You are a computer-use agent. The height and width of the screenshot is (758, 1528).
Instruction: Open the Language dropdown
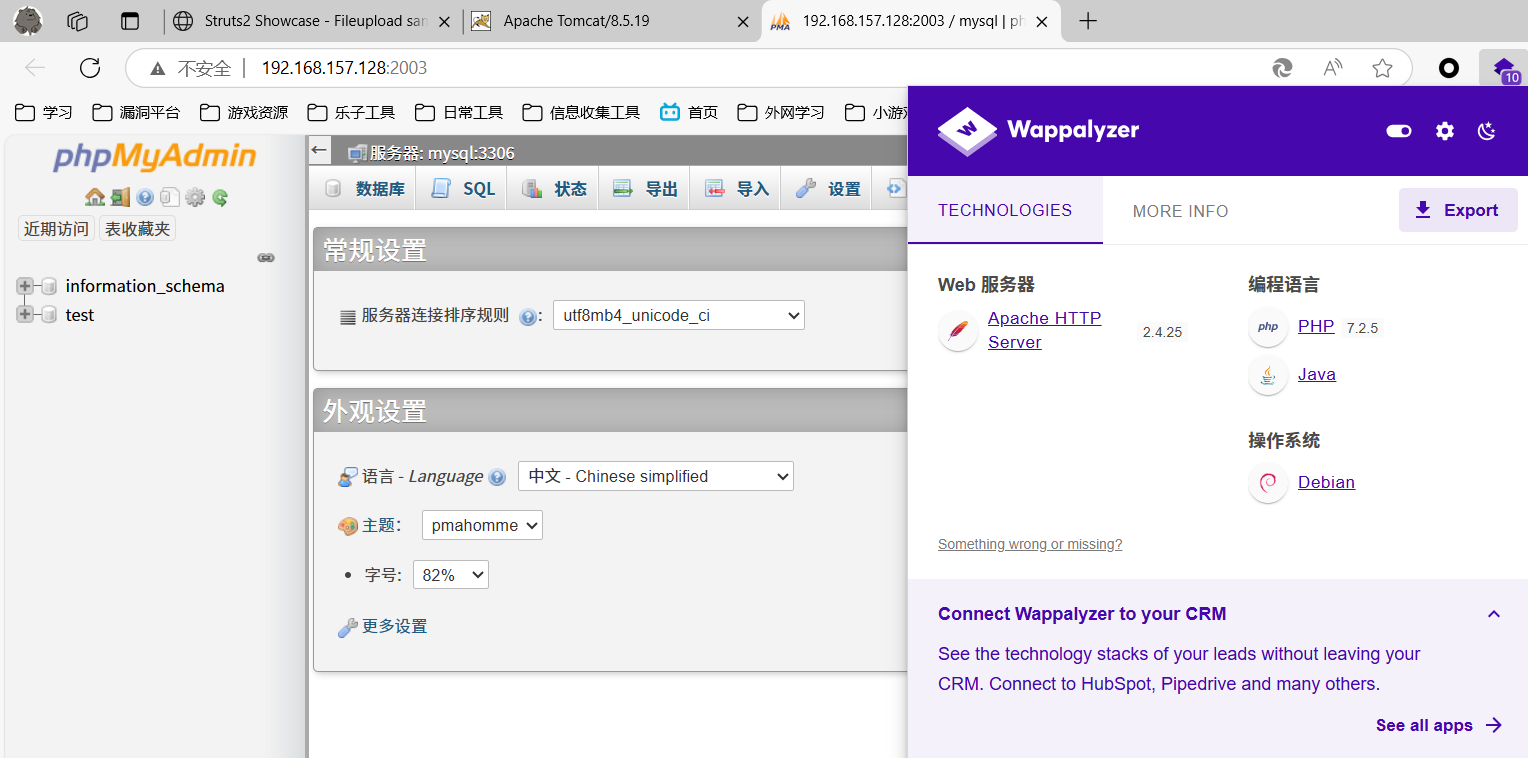[x=656, y=476]
